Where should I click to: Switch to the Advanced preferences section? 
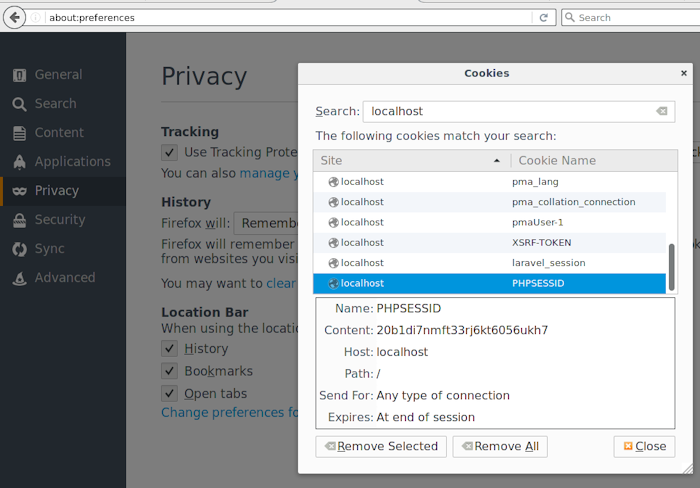click(65, 278)
